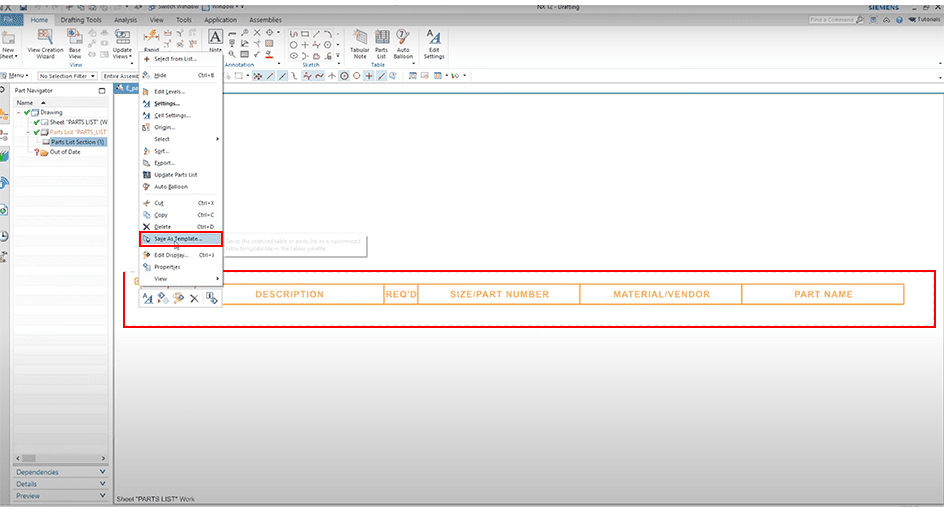Viewport: 944px width, 512px height.
Task: Switch to the Analysis ribbon tab
Action: 126,20
